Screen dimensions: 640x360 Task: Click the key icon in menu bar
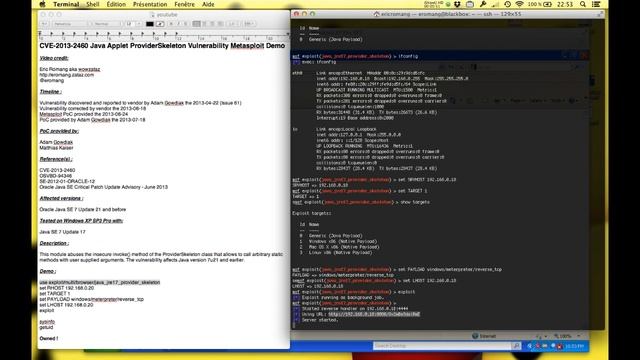pyautogui.click(x=483, y=4)
